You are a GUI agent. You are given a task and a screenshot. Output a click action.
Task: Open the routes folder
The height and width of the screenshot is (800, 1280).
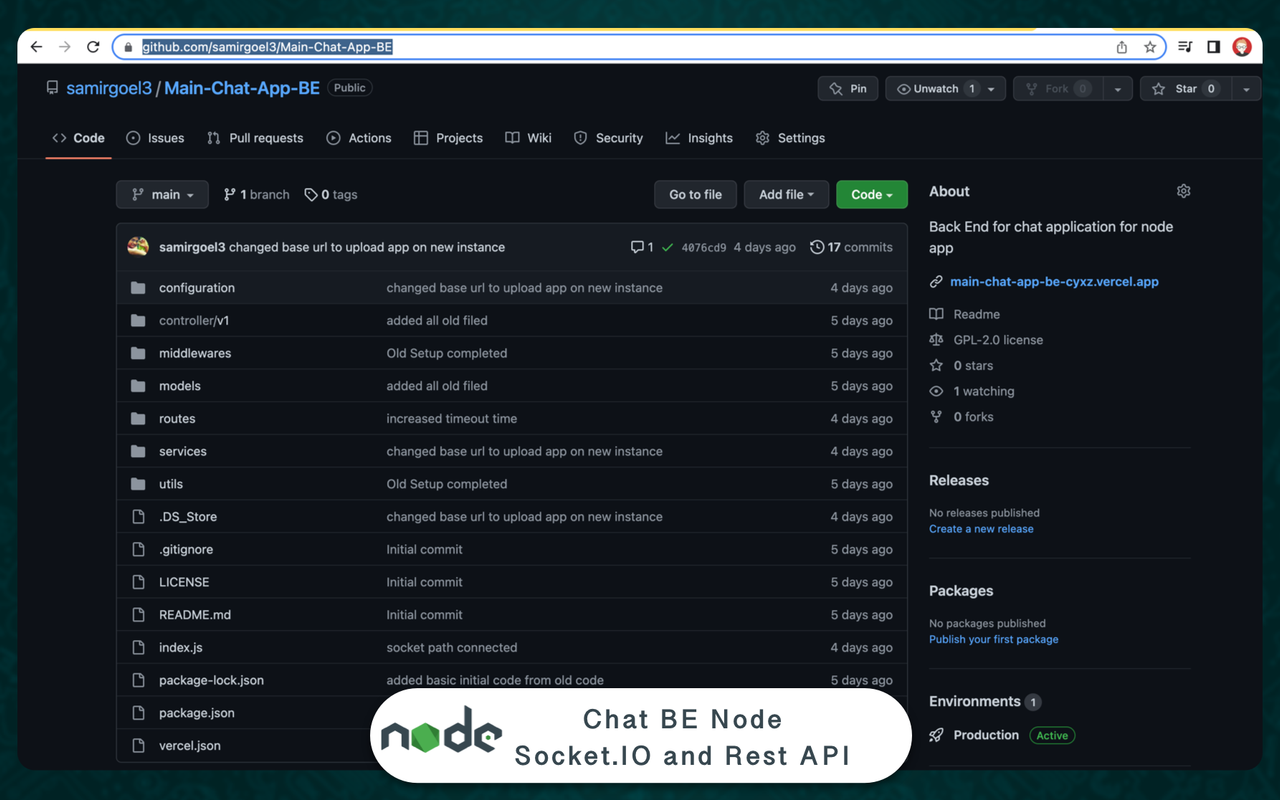177,419
